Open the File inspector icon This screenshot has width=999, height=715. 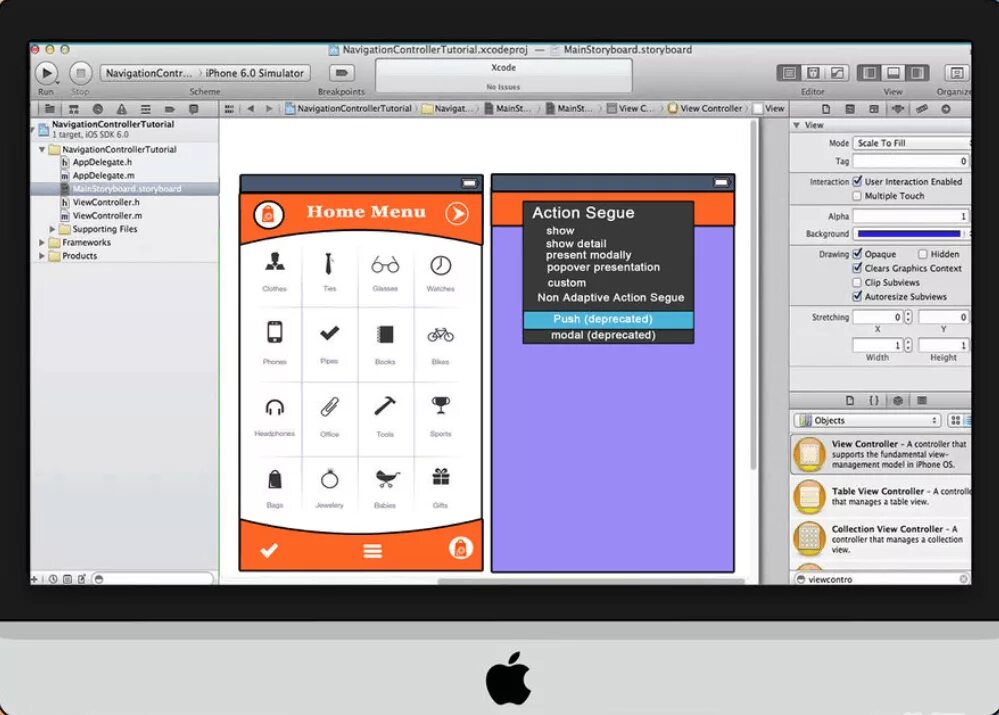click(x=826, y=109)
